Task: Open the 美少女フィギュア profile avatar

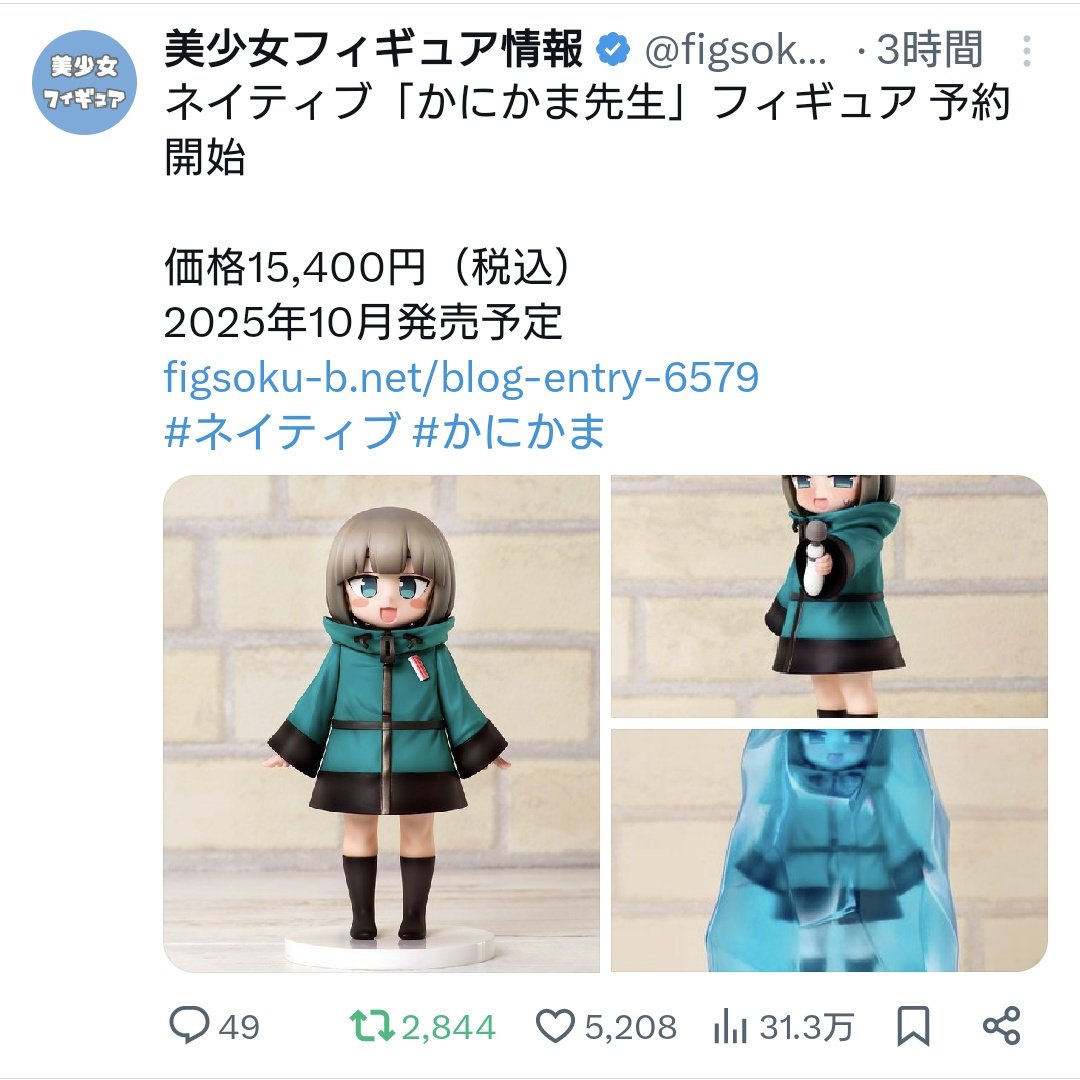Action: tap(84, 82)
